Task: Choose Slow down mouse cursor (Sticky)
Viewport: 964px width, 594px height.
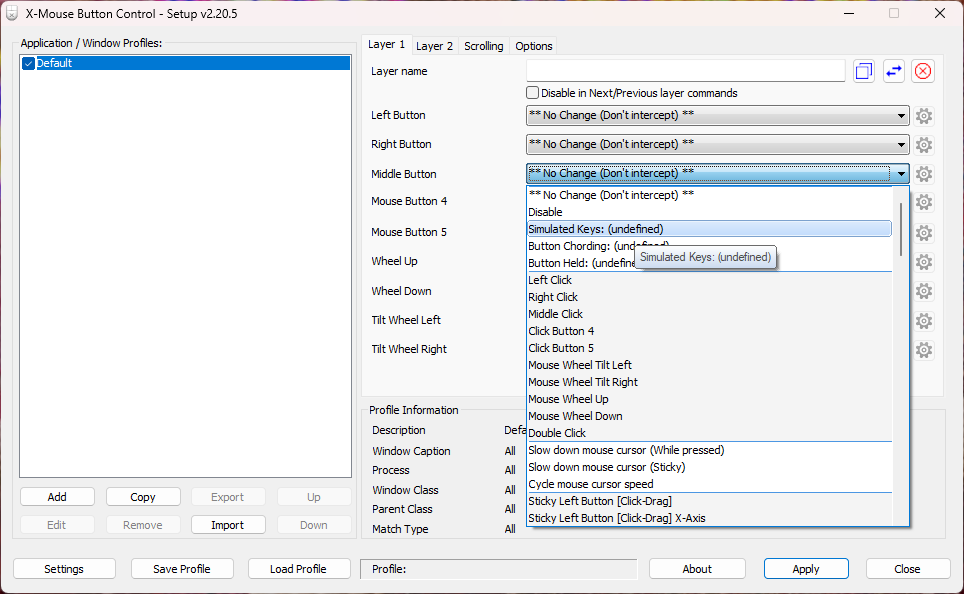Action: (x=709, y=467)
